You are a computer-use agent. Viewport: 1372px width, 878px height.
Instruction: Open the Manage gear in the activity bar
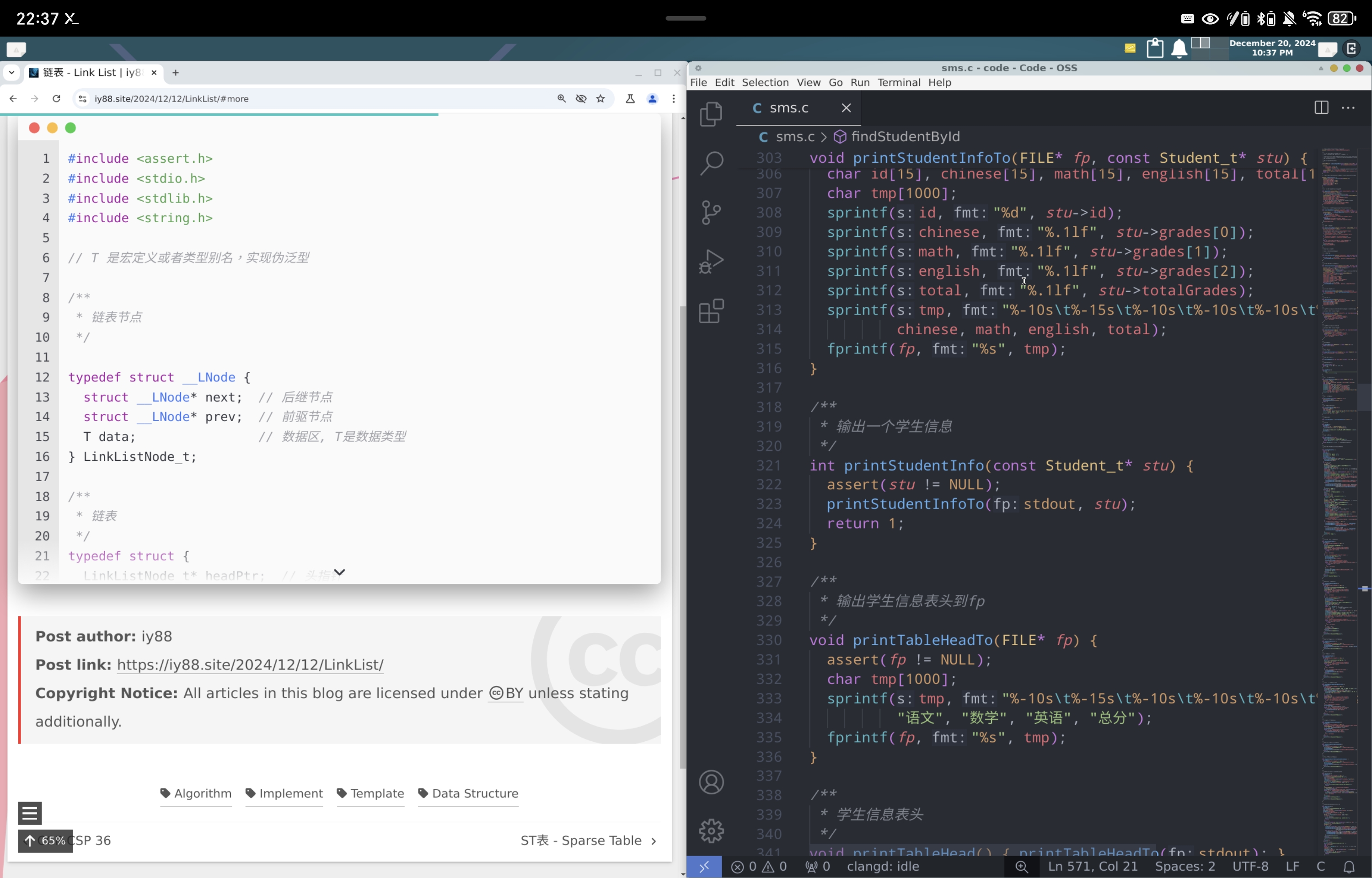click(711, 831)
